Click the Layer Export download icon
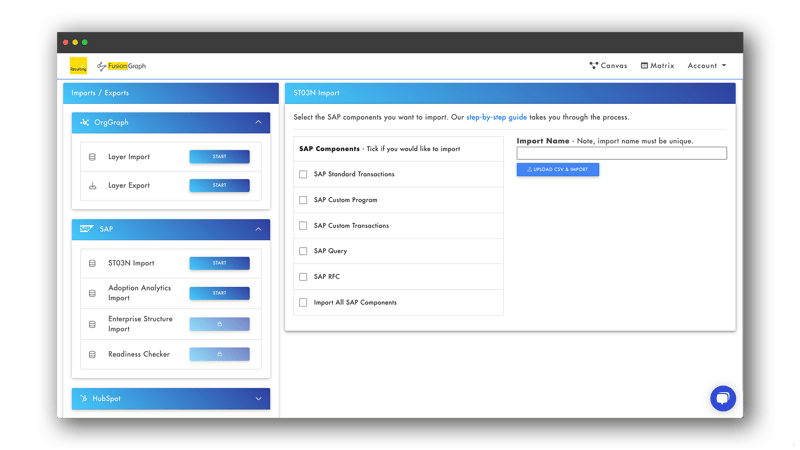This screenshot has width=800, height=450. 92,186
